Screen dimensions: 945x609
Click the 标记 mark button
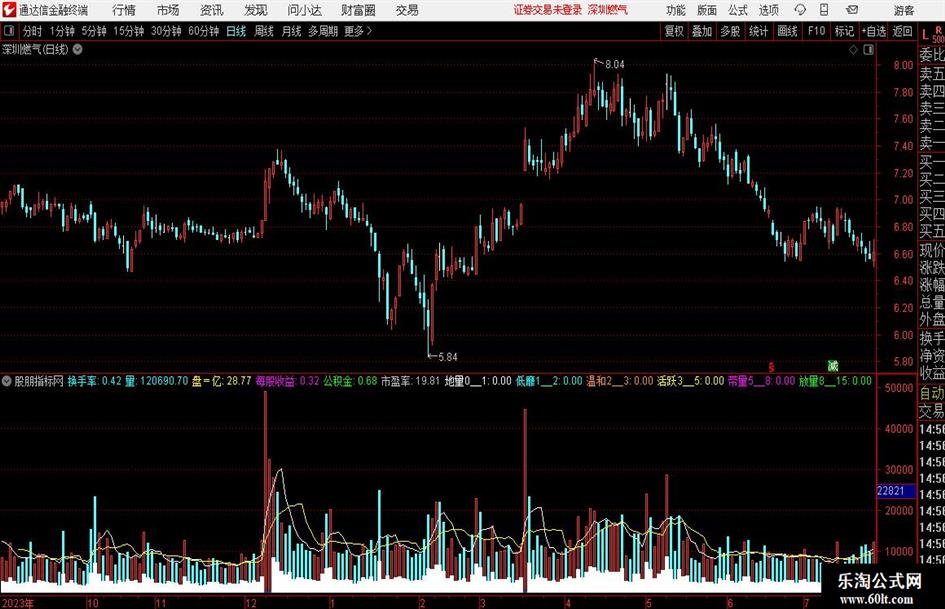pyautogui.click(x=844, y=31)
